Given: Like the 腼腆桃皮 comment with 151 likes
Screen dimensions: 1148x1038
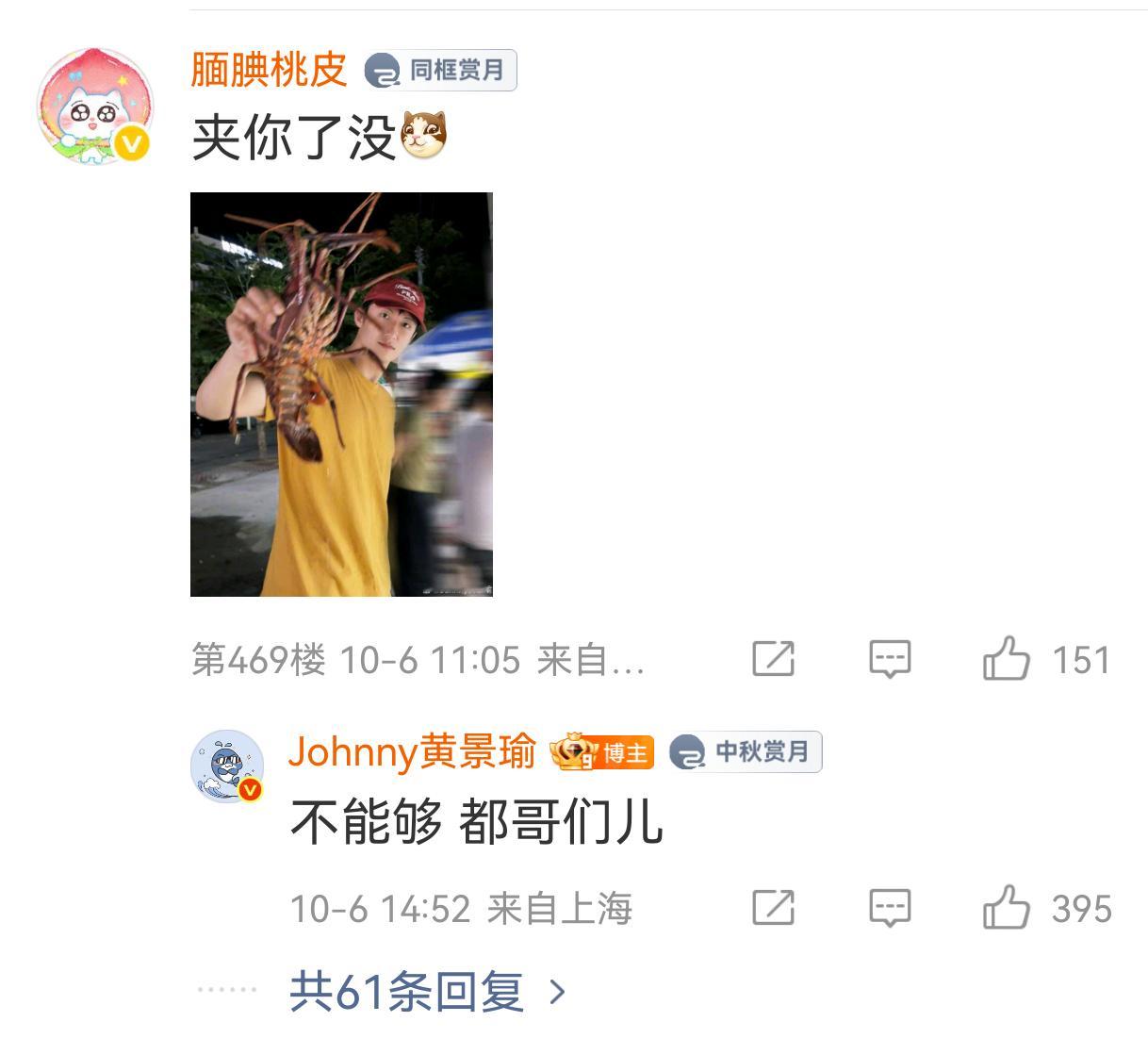Looking at the screenshot, I should tap(1007, 658).
